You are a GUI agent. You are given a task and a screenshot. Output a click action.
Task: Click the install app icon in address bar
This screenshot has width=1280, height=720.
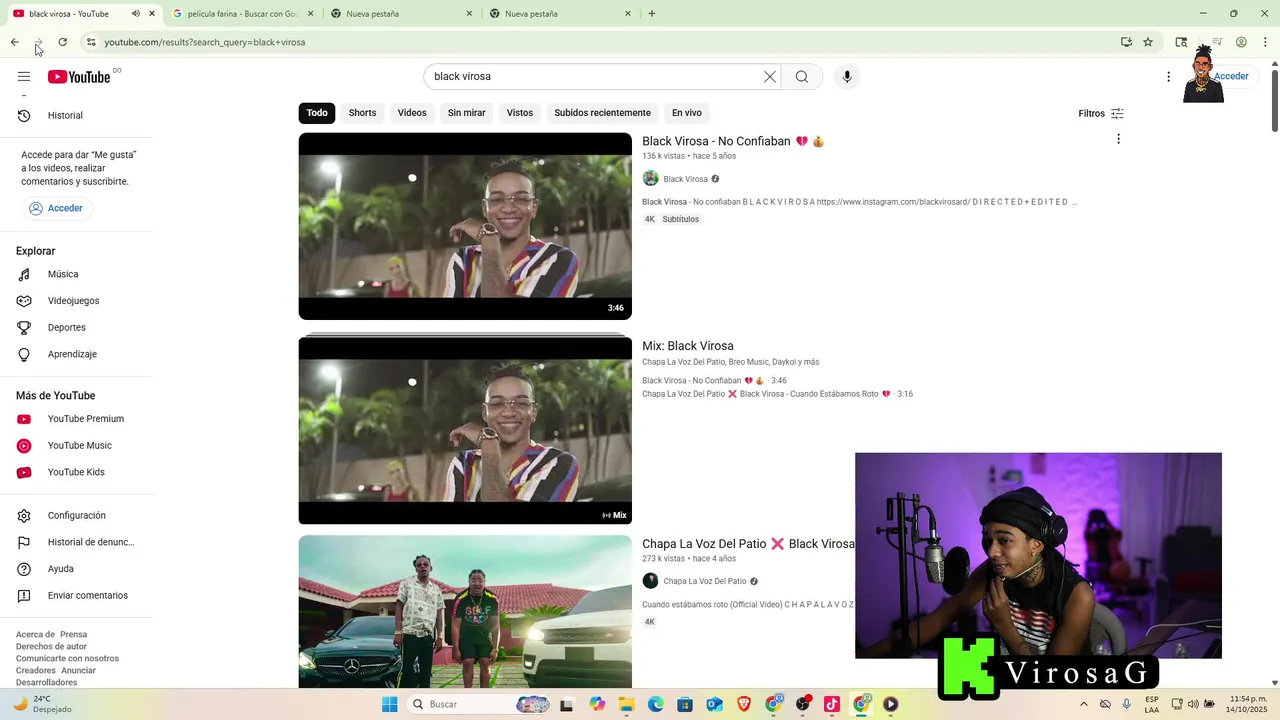(1126, 42)
